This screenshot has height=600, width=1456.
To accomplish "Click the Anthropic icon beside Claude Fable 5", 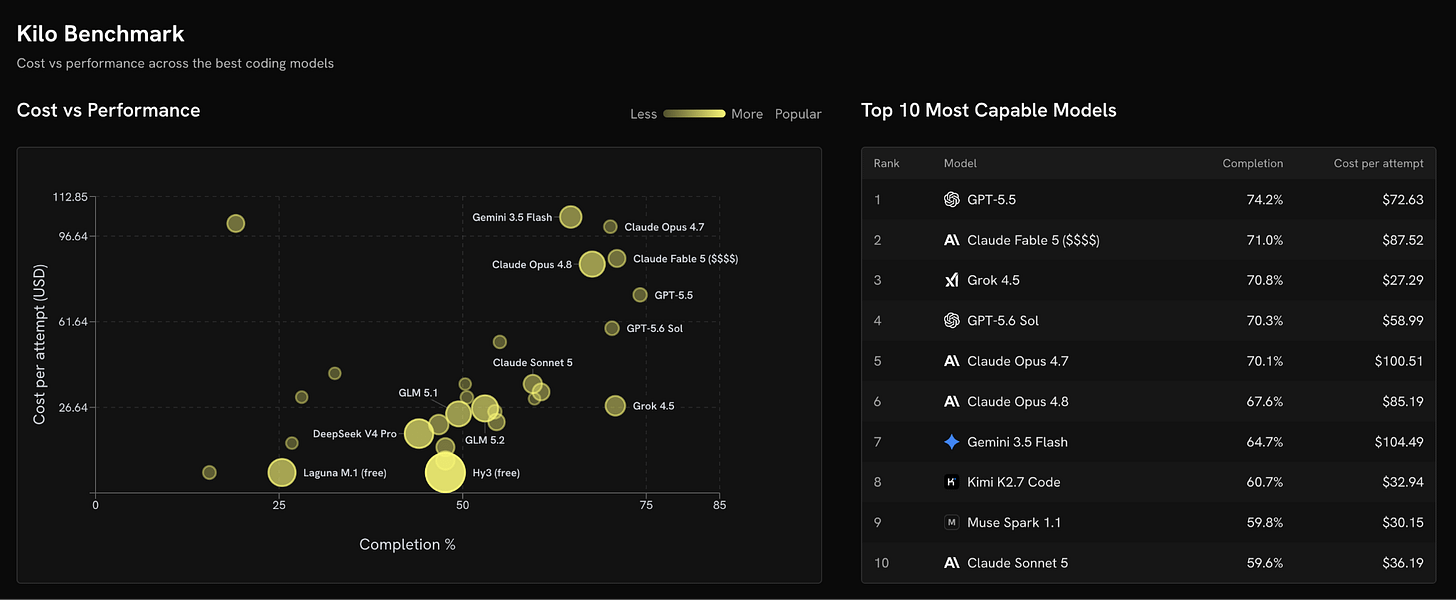I will pos(952,240).
